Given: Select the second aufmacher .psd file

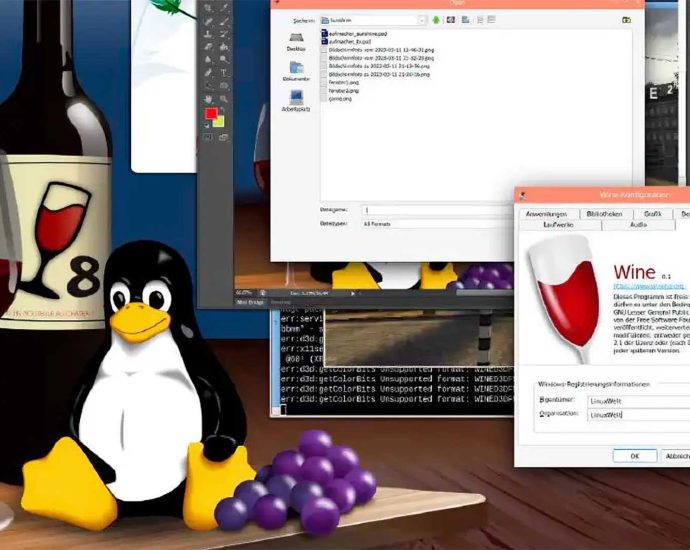Looking at the screenshot, I should click(345, 41).
